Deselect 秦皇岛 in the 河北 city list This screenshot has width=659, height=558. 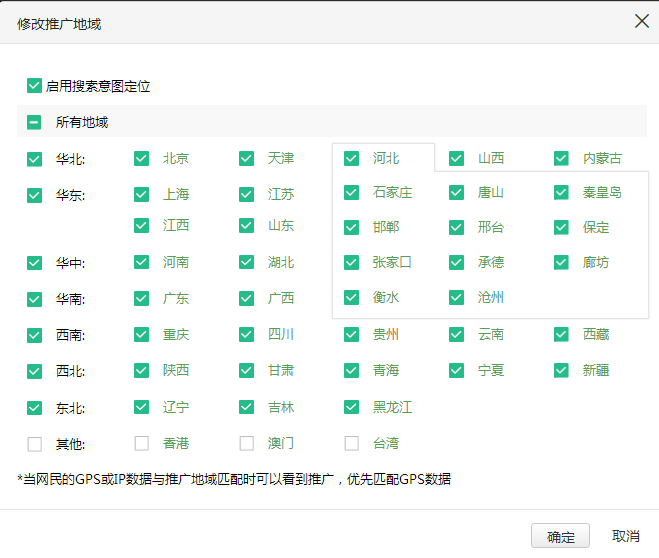click(561, 192)
